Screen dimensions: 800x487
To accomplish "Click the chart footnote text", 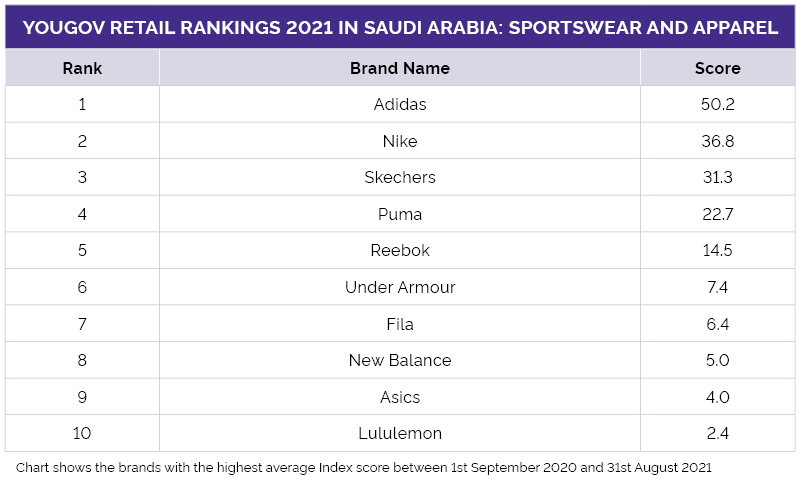I will tap(363, 468).
